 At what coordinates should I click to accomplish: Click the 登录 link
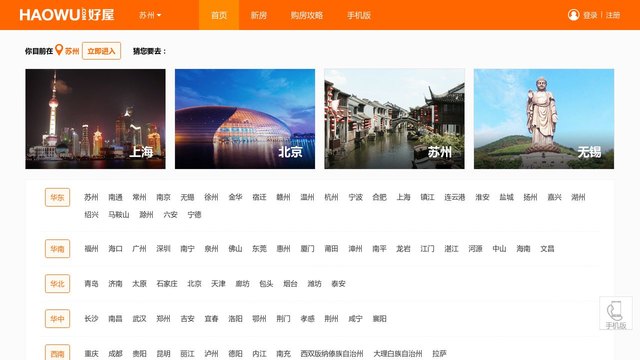(x=590, y=15)
